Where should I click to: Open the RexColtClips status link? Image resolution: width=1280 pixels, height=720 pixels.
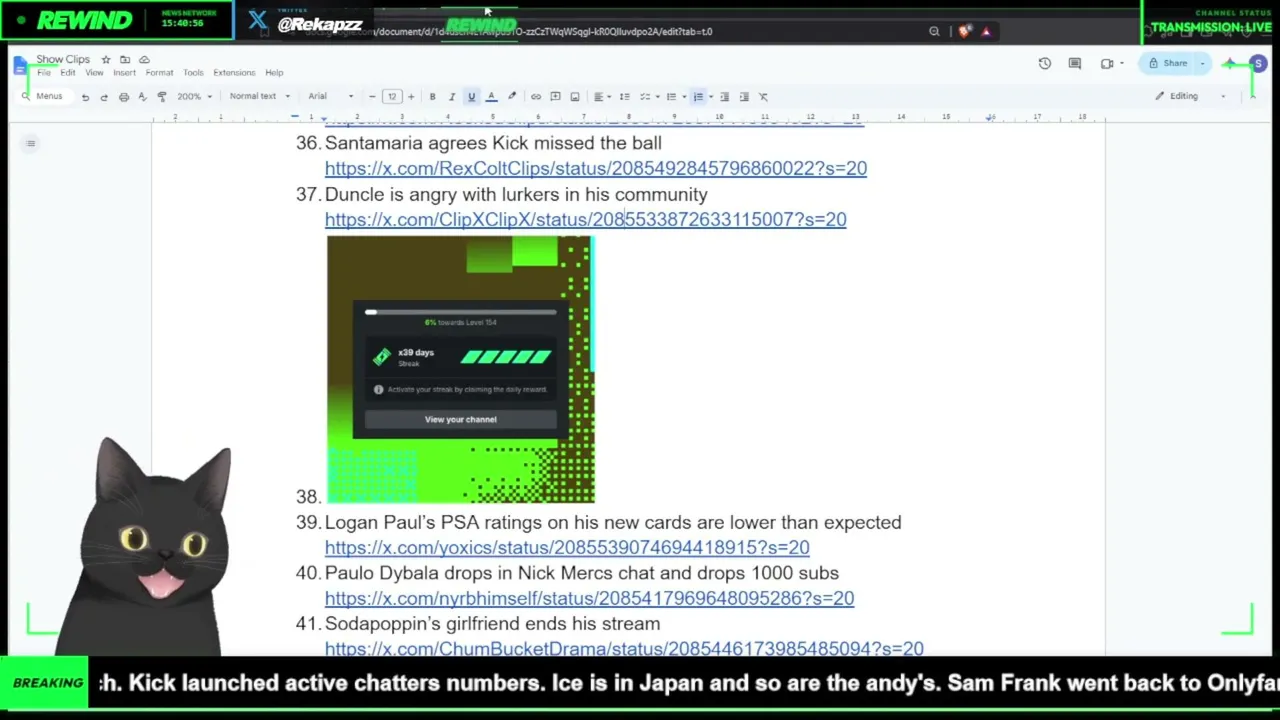click(596, 168)
